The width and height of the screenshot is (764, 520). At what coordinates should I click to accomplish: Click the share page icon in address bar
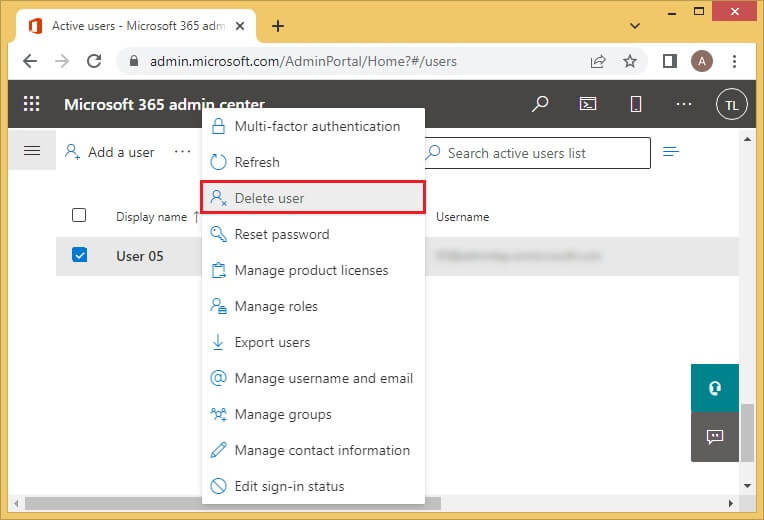598,61
